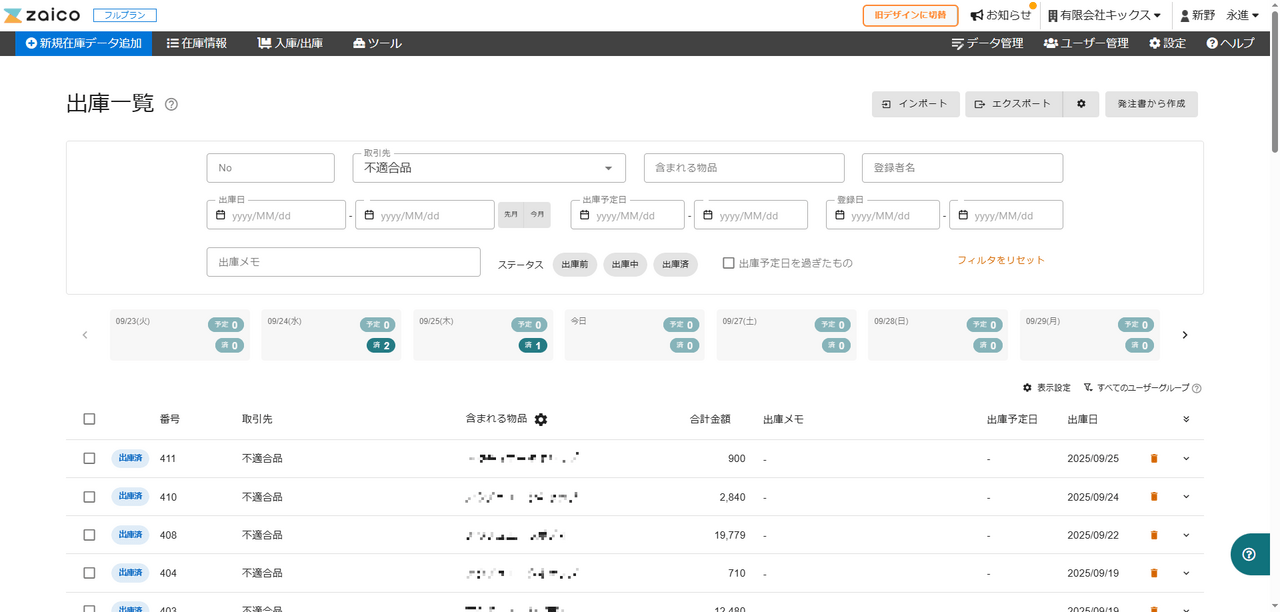Click the 出庫メモ input field
This screenshot has height=612, width=1280.
(343, 262)
